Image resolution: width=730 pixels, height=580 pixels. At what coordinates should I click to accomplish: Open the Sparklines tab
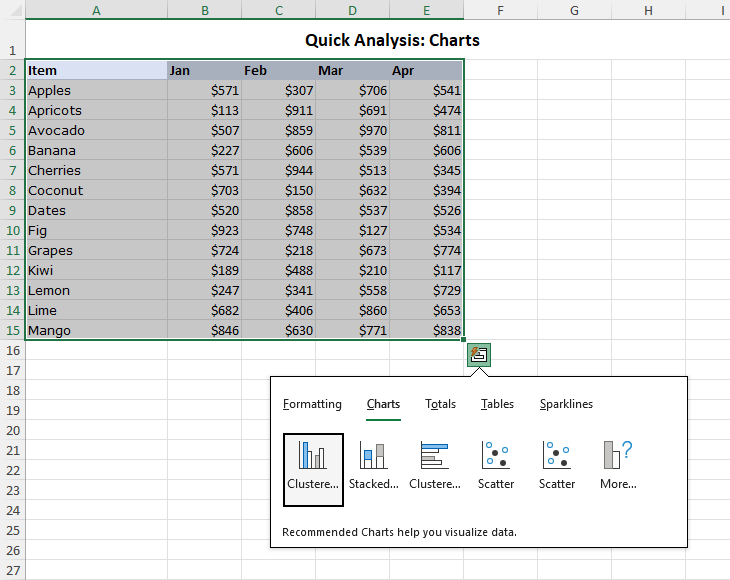pyautogui.click(x=566, y=404)
